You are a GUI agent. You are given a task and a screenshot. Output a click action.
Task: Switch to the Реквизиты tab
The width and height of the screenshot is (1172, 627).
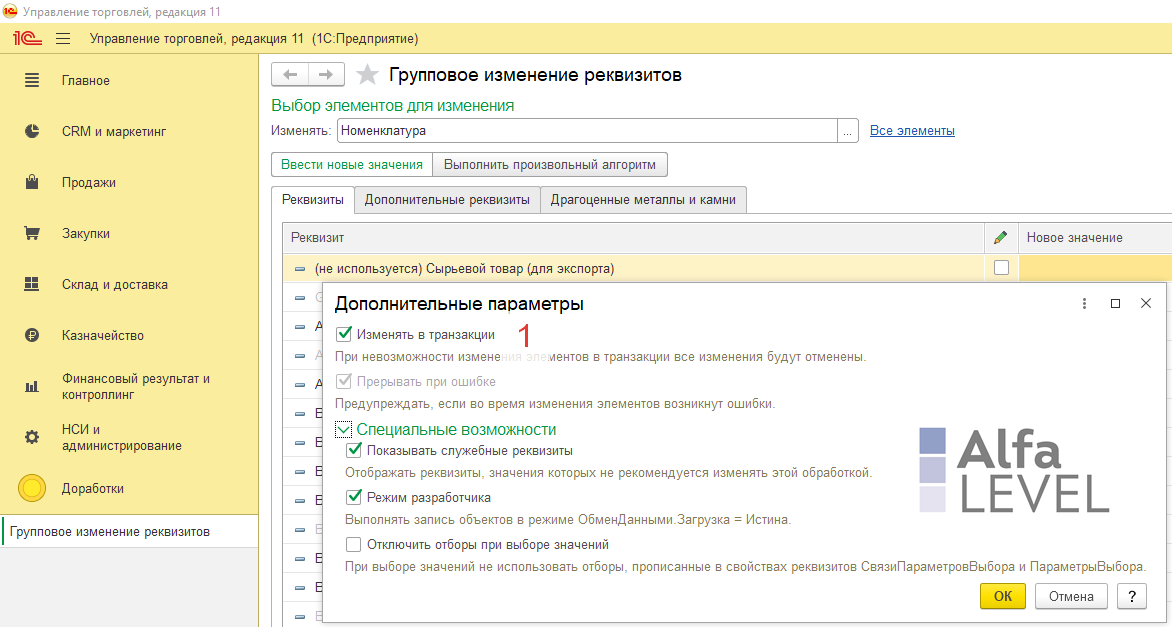tap(312, 200)
